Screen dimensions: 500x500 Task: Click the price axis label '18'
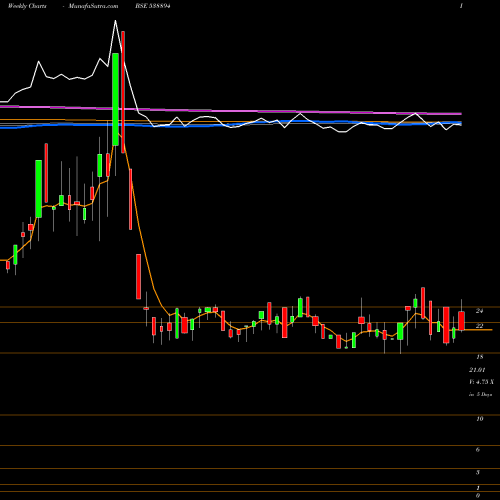(x=480, y=357)
